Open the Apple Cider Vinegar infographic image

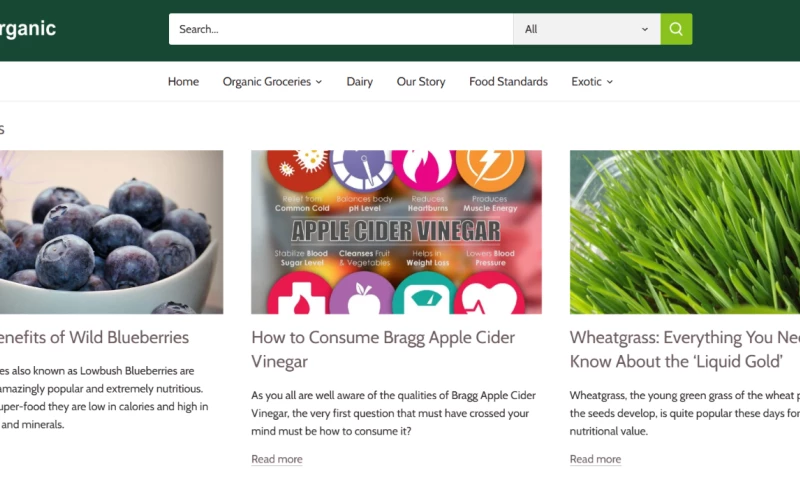396,232
